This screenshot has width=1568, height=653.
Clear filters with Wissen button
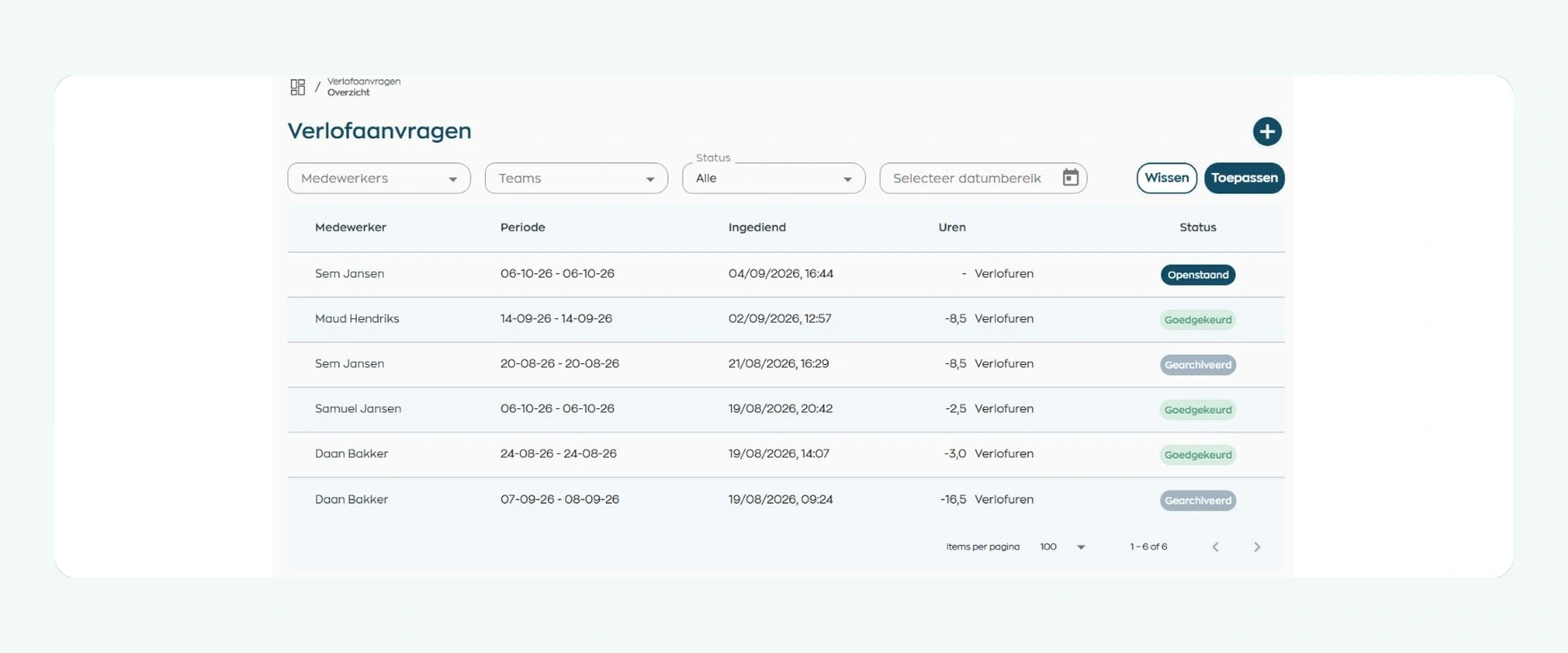pos(1166,178)
